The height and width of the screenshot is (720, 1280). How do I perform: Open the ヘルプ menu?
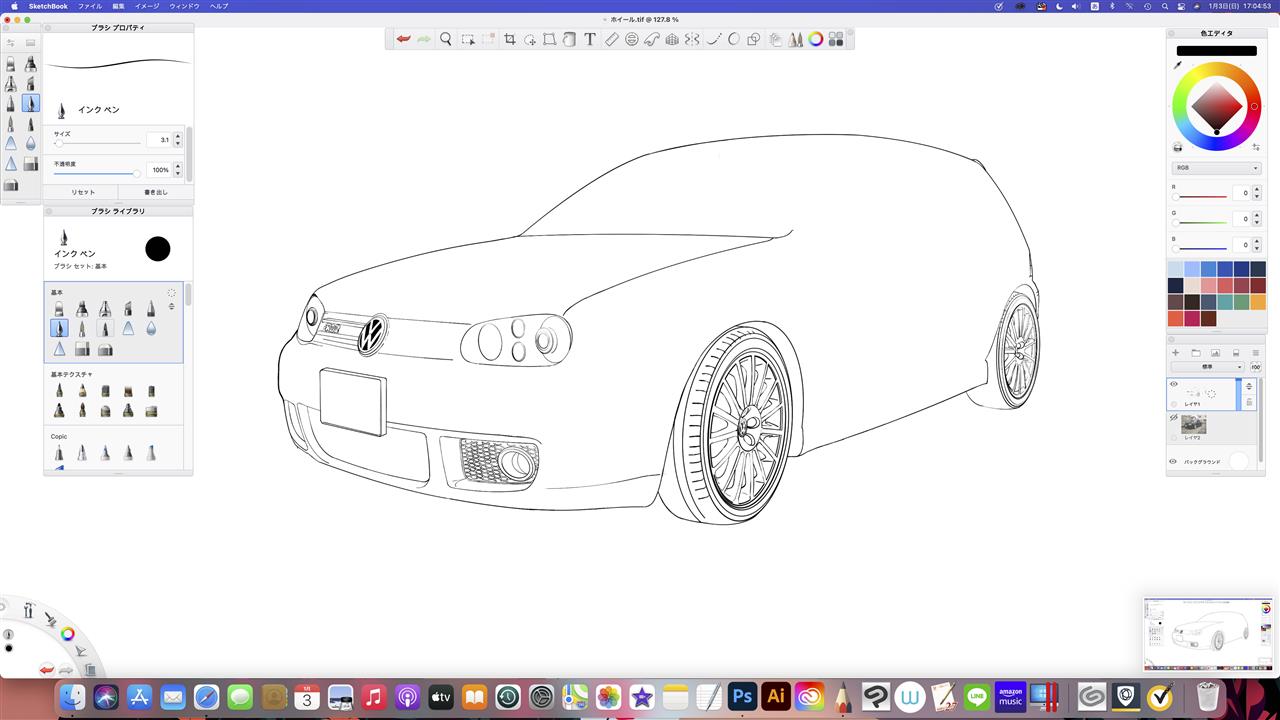pos(218,6)
